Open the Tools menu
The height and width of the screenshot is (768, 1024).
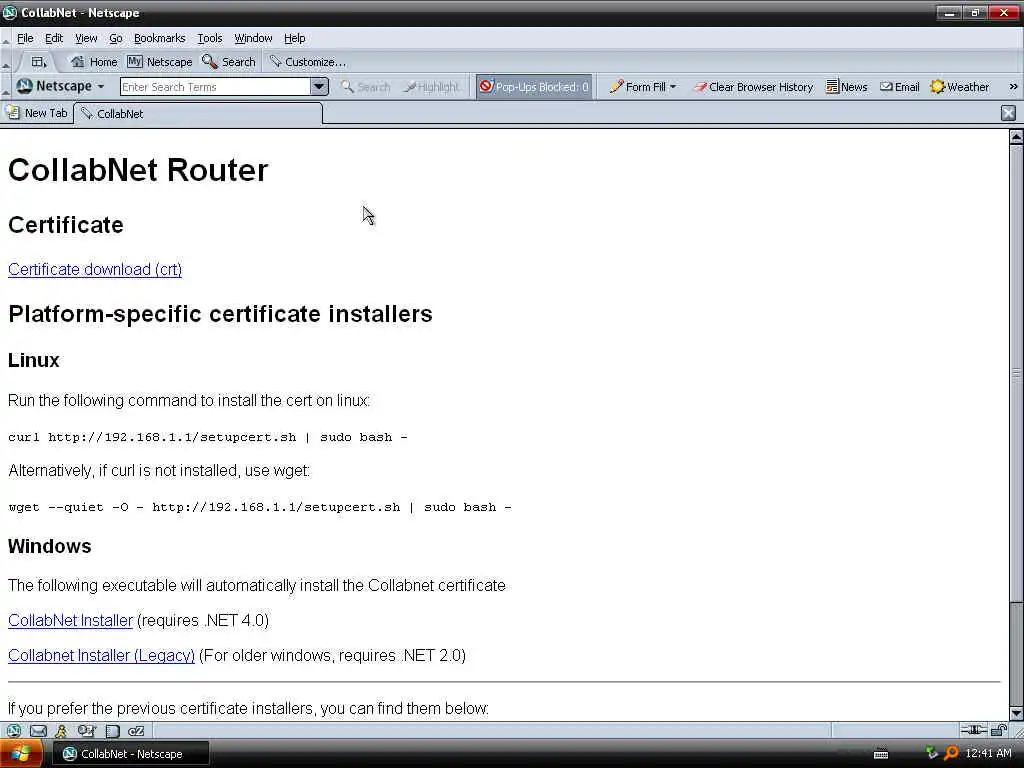coord(210,39)
